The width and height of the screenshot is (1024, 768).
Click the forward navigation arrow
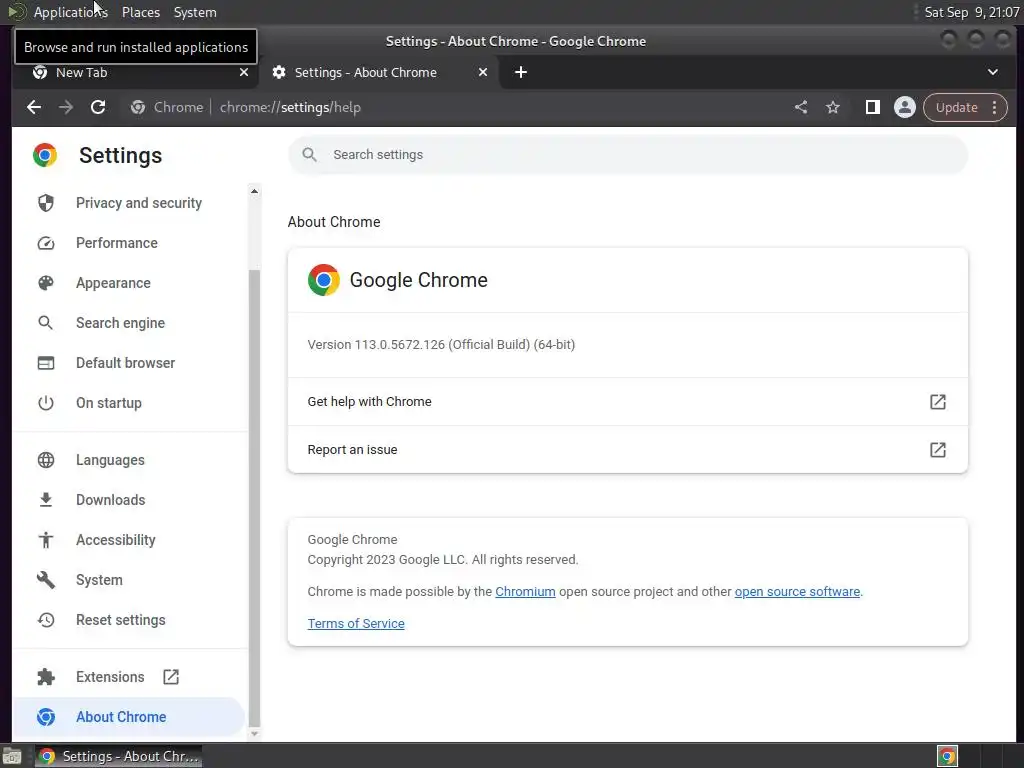click(66, 107)
